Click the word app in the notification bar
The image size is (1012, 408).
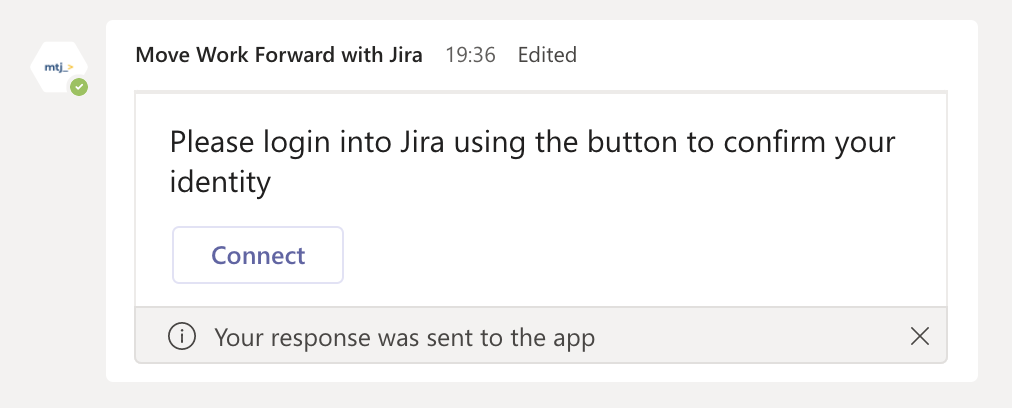pos(574,338)
